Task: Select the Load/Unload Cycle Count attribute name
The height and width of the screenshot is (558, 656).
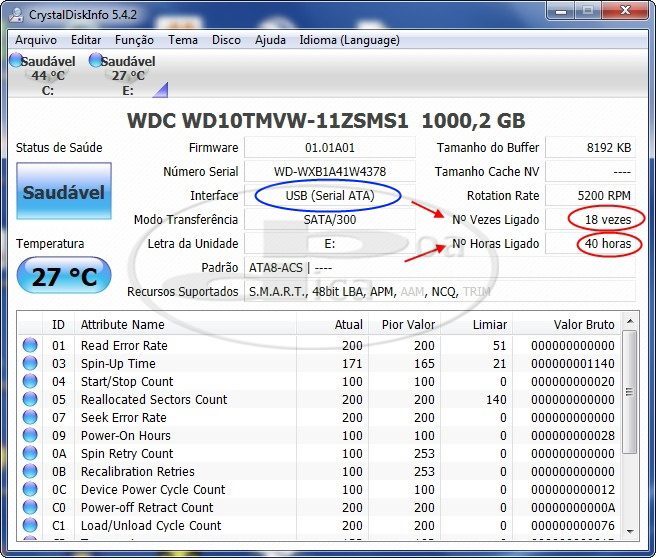Action: tap(151, 525)
